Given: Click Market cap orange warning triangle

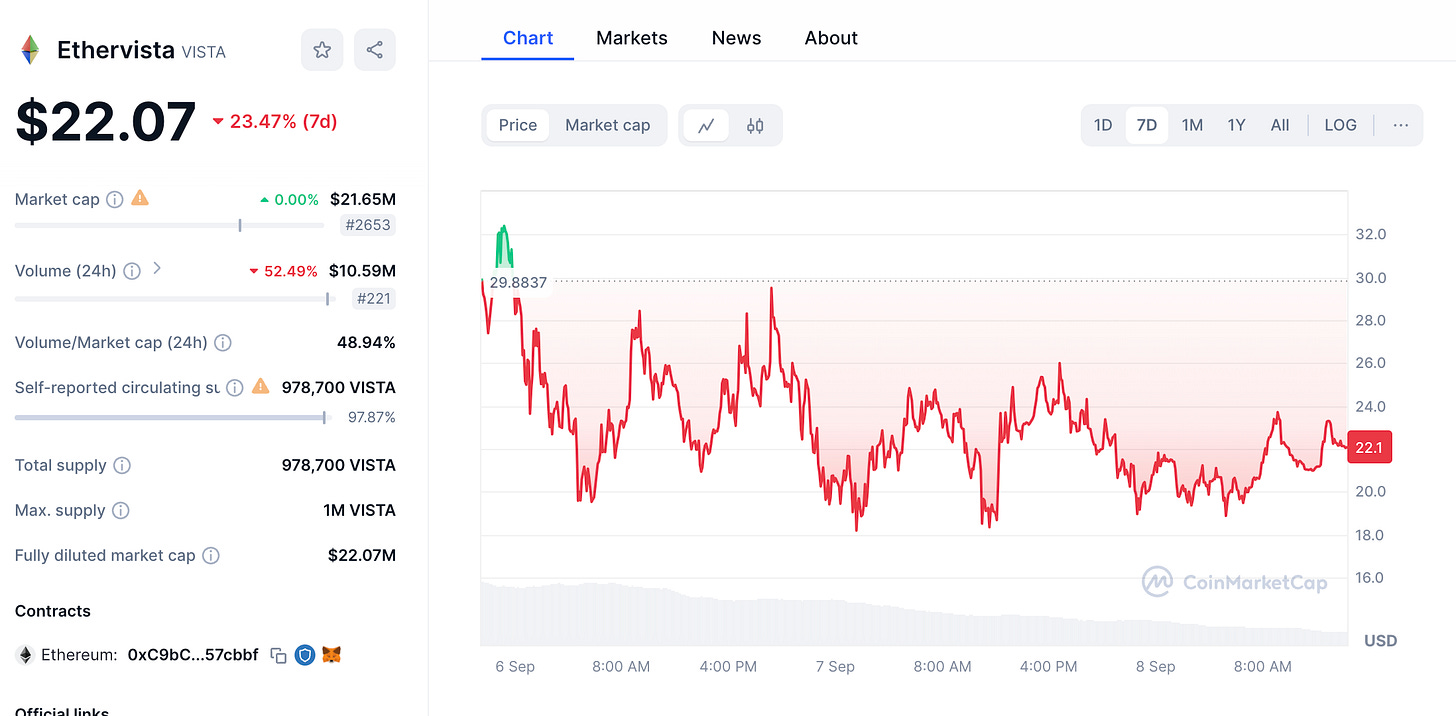Looking at the screenshot, I should click(x=140, y=198).
